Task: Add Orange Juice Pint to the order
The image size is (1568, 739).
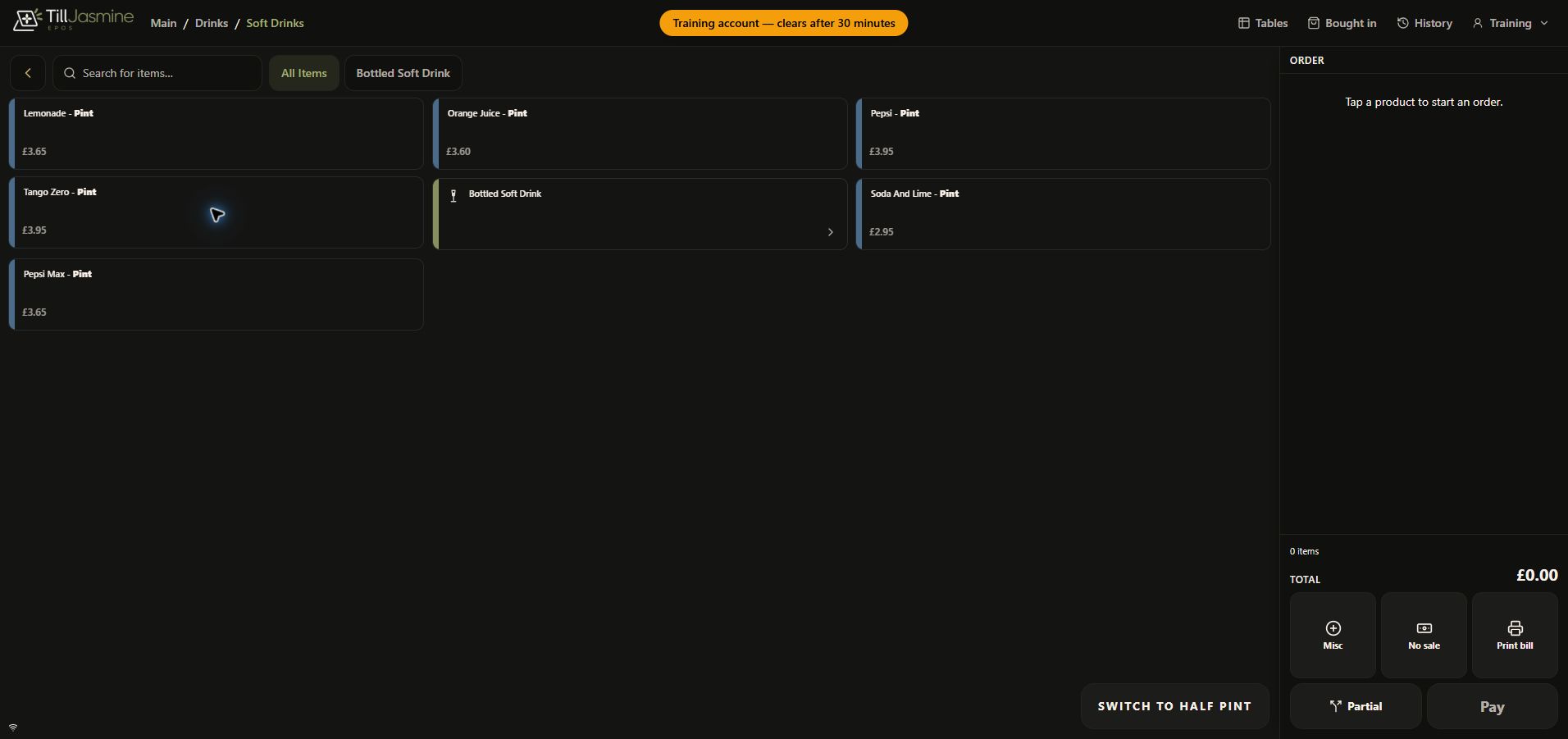Action: (640, 134)
